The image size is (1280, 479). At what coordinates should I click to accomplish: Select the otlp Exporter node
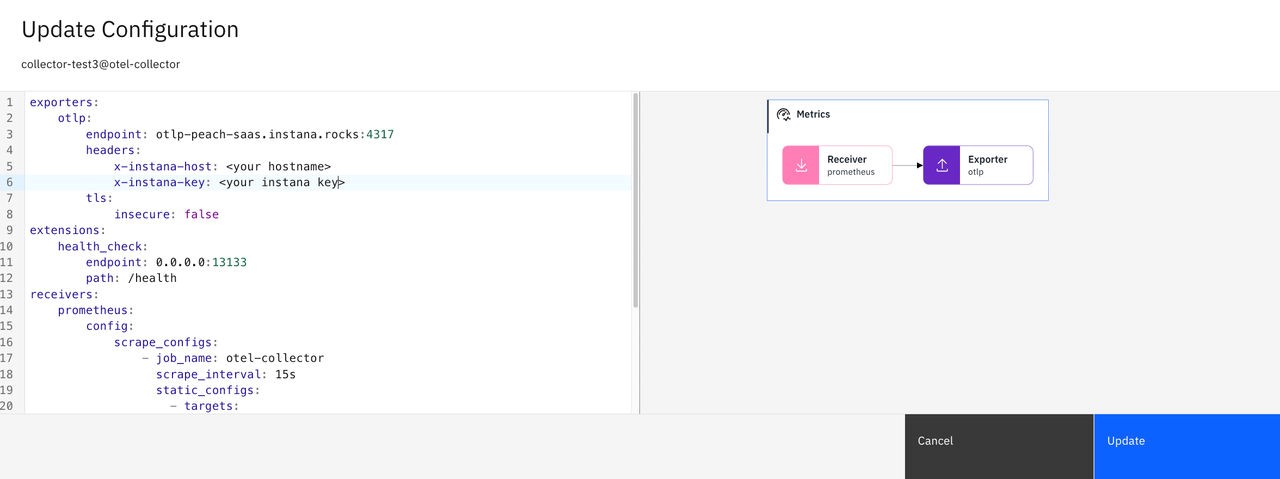[x=978, y=165]
